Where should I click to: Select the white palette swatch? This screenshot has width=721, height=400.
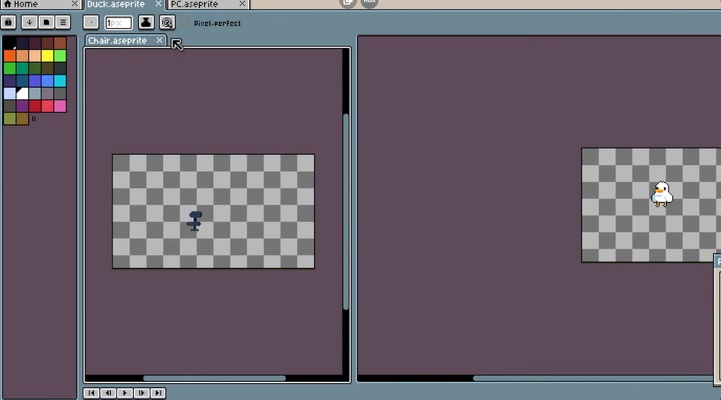22,93
